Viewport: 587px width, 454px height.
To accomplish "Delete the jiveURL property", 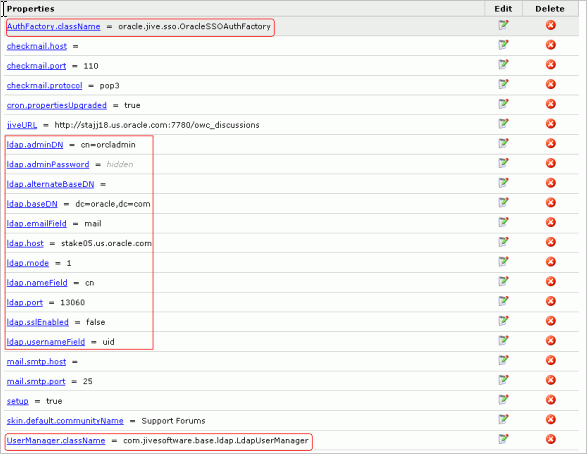I will click(550, 124).
